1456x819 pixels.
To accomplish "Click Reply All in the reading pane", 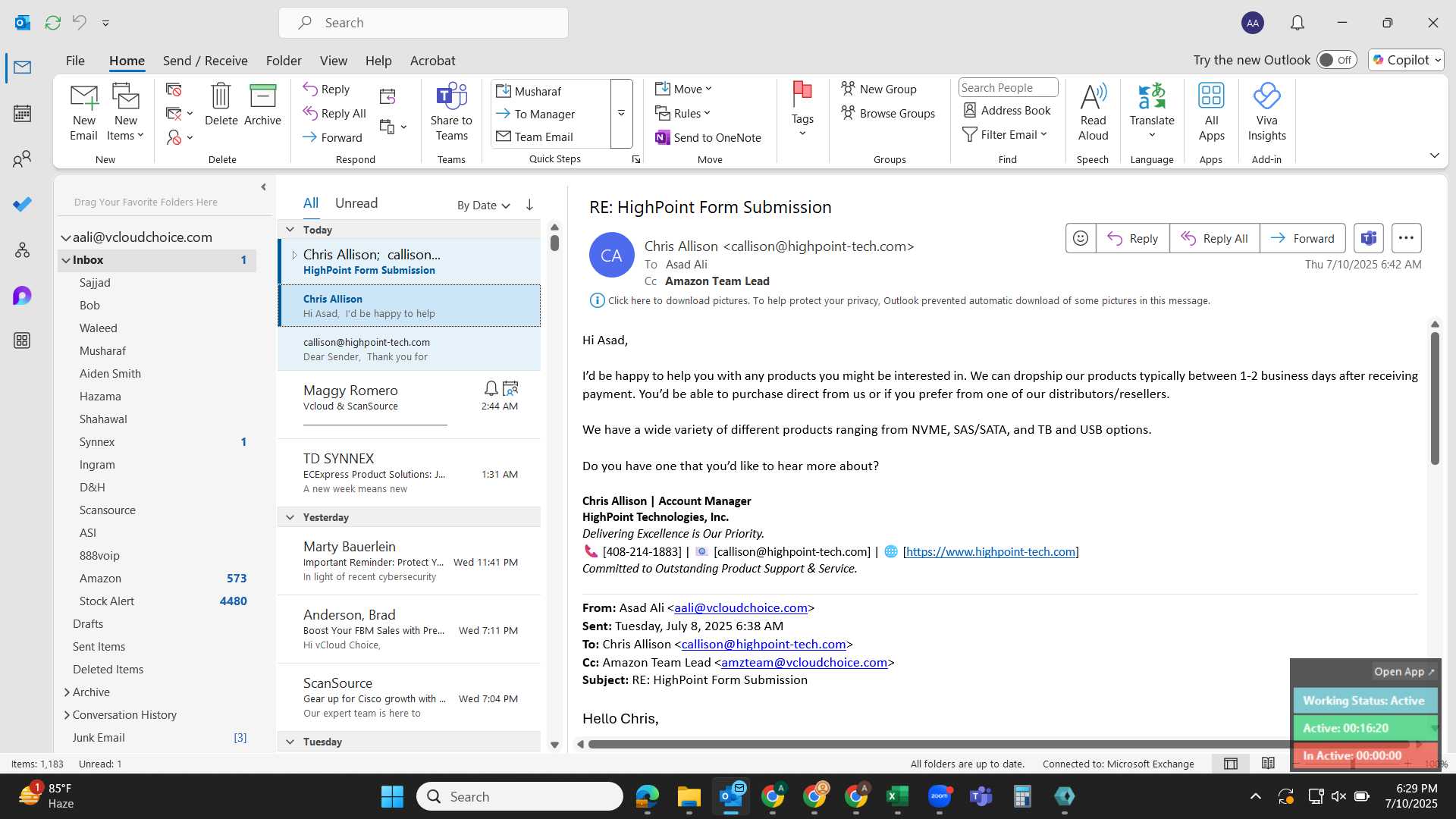I will coord(1214,238).
